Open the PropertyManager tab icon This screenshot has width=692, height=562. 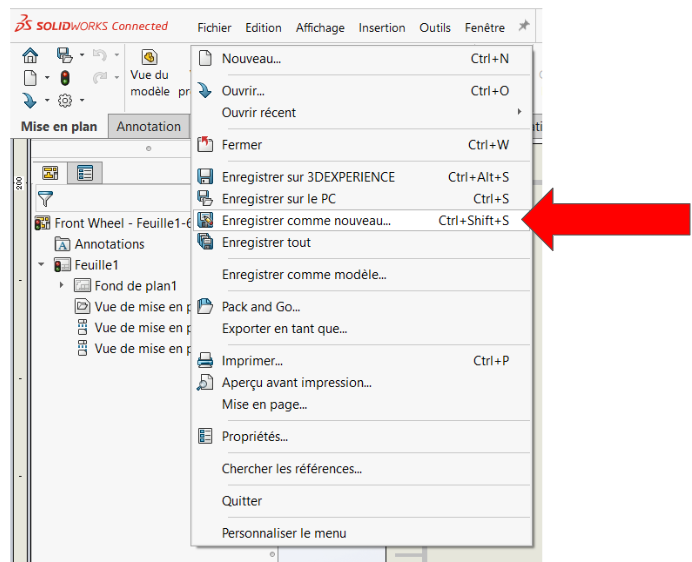point(85,173)
